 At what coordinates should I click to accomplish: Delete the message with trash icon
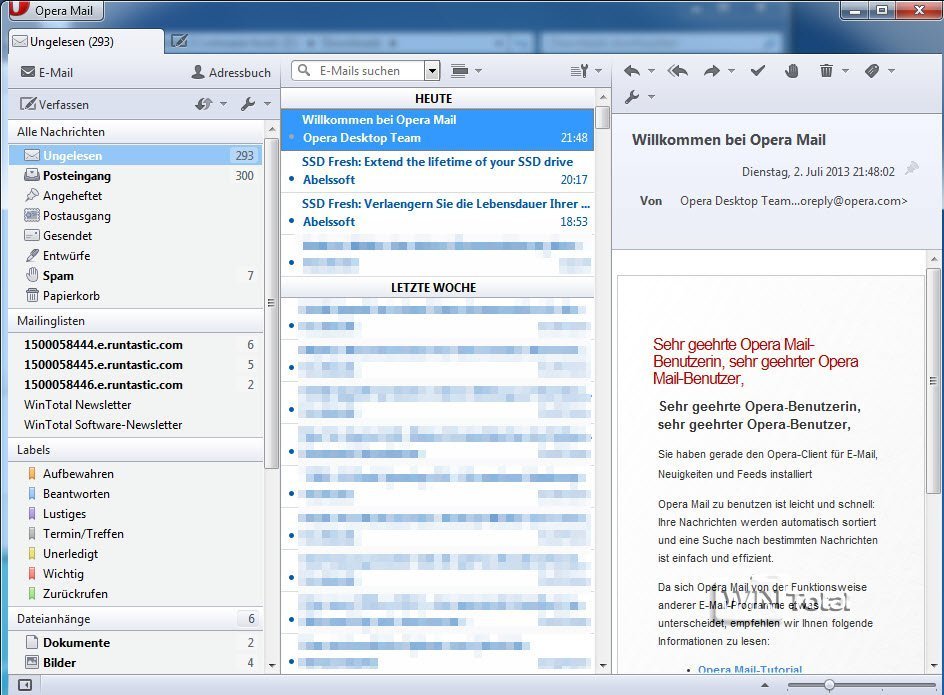(826, 71)
